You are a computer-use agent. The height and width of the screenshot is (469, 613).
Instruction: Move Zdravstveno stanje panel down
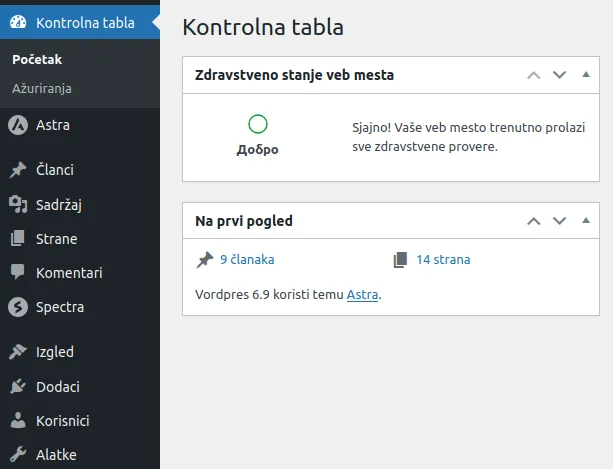click(x=559, y=75)
